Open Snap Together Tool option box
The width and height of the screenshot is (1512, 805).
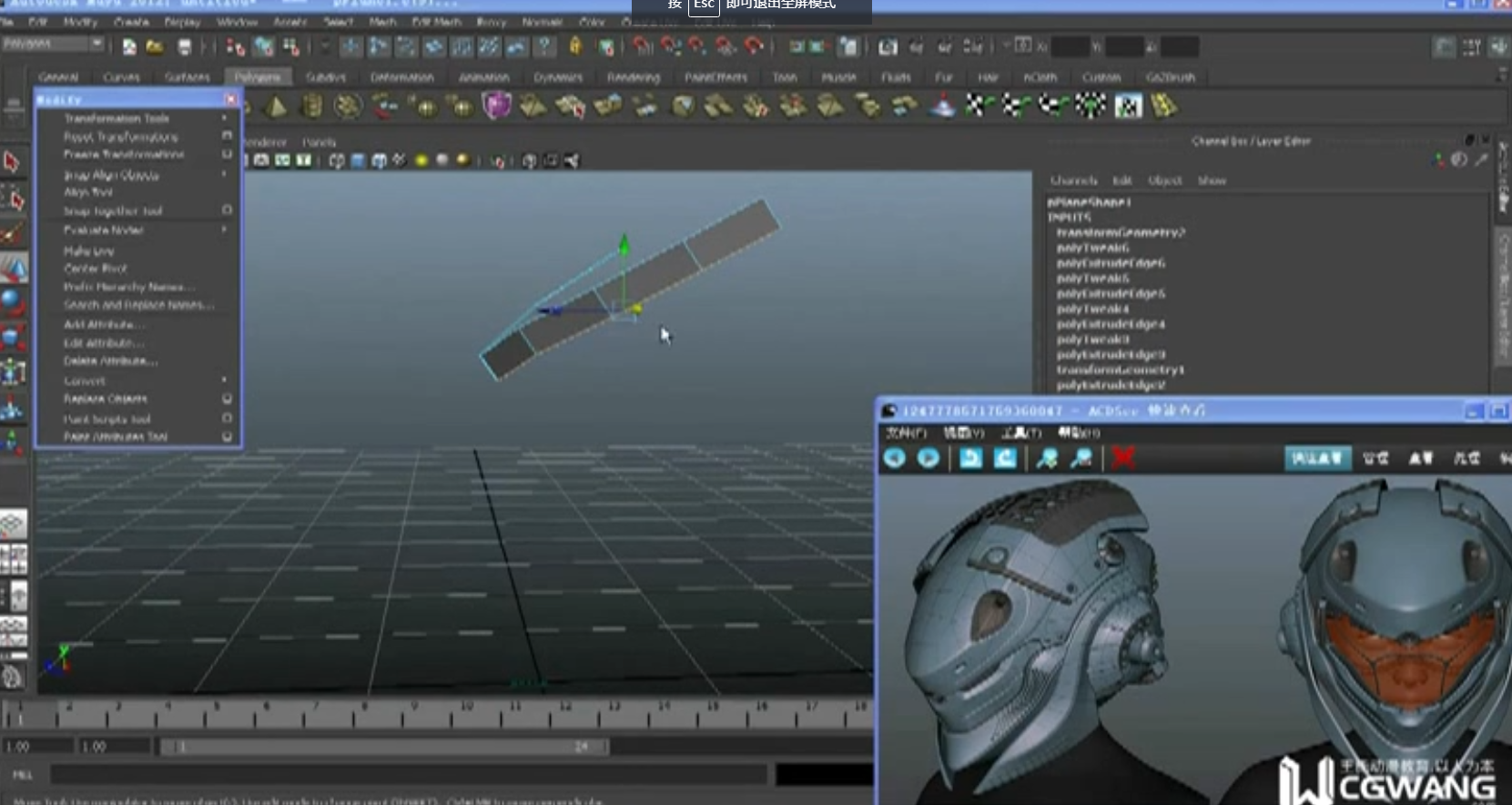pos(227,210)
